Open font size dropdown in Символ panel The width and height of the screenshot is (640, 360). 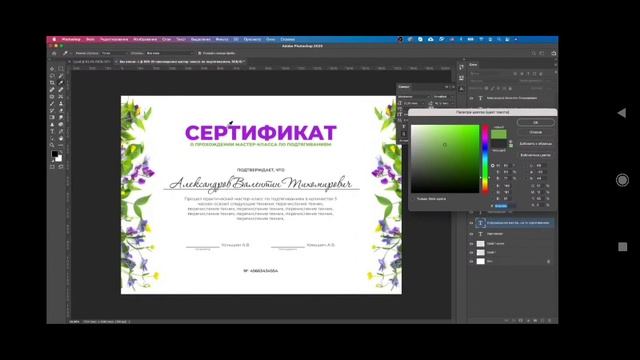414,104
